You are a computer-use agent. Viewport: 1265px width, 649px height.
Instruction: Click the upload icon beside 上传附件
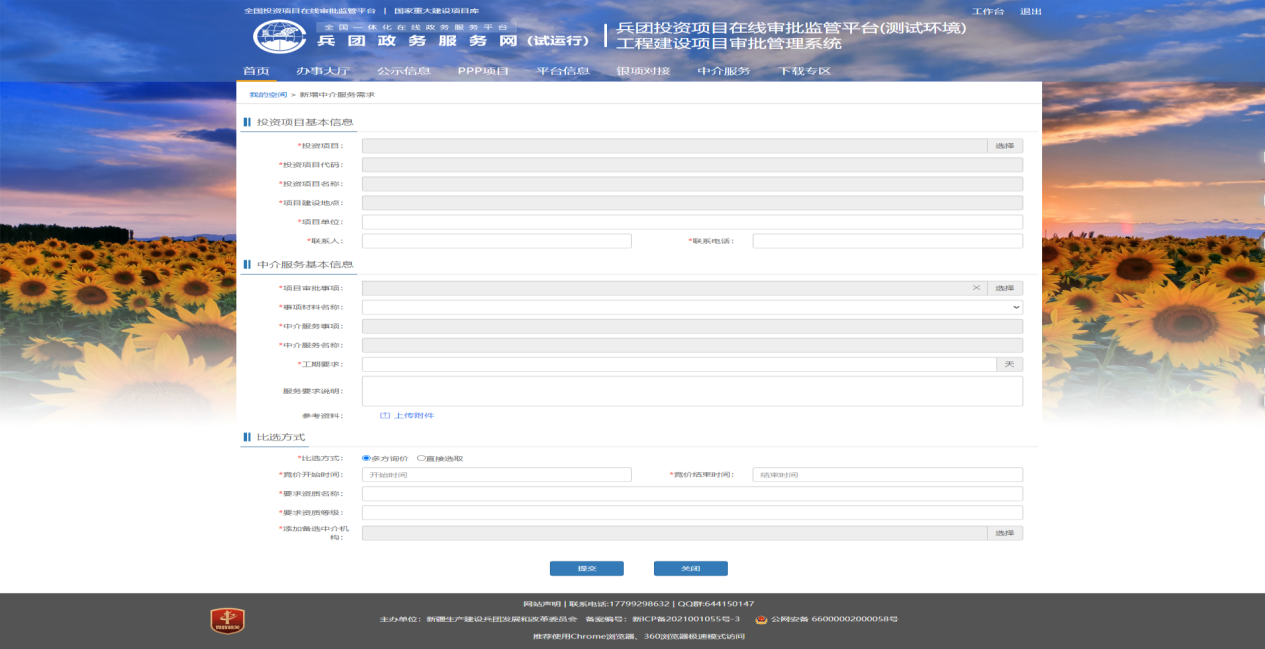(384, 415)
